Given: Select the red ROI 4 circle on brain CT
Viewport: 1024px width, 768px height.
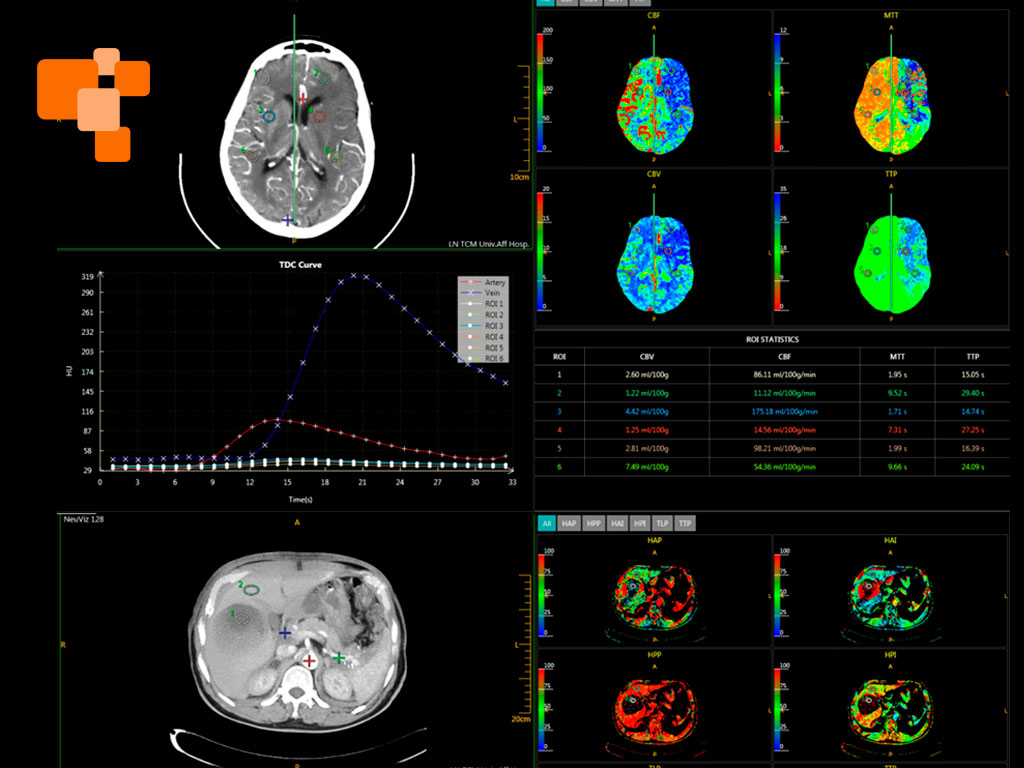Looking at the screenshot, I should 319,116.
